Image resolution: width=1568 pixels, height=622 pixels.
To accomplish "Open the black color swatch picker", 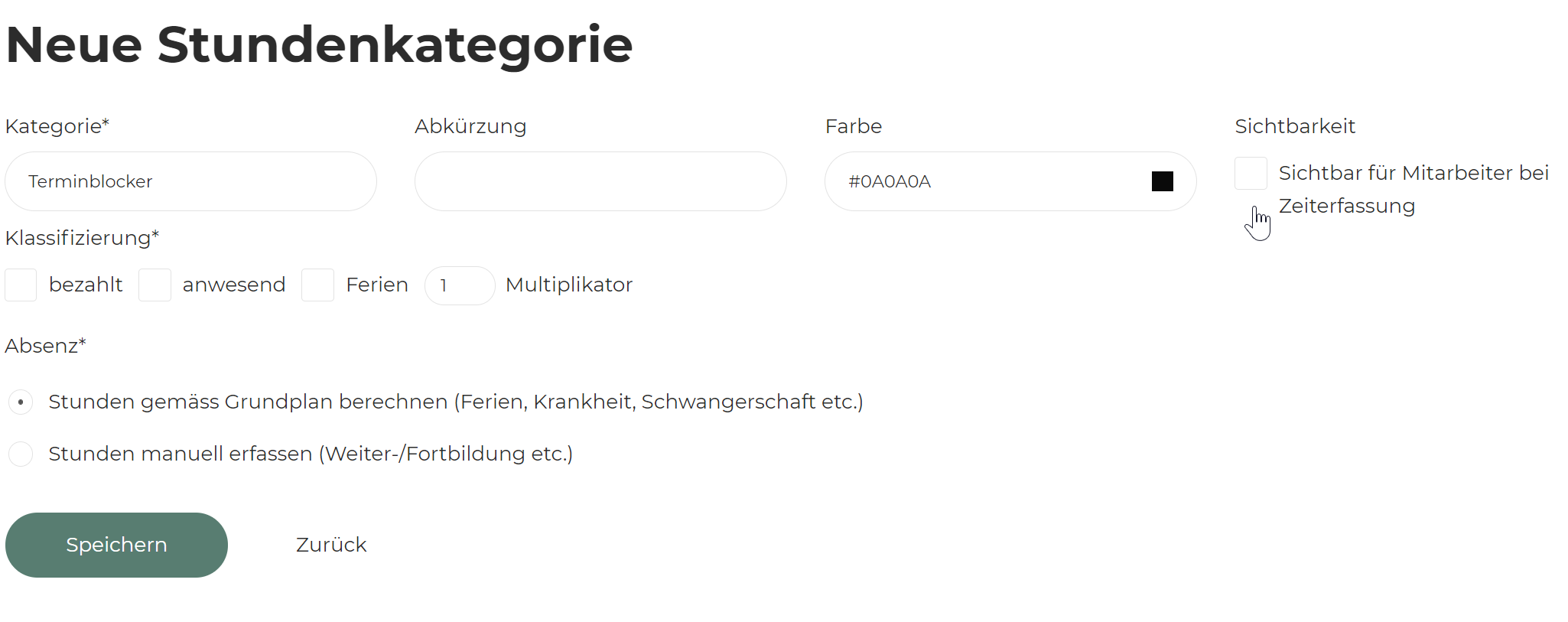I will (x=1162, y=181).
